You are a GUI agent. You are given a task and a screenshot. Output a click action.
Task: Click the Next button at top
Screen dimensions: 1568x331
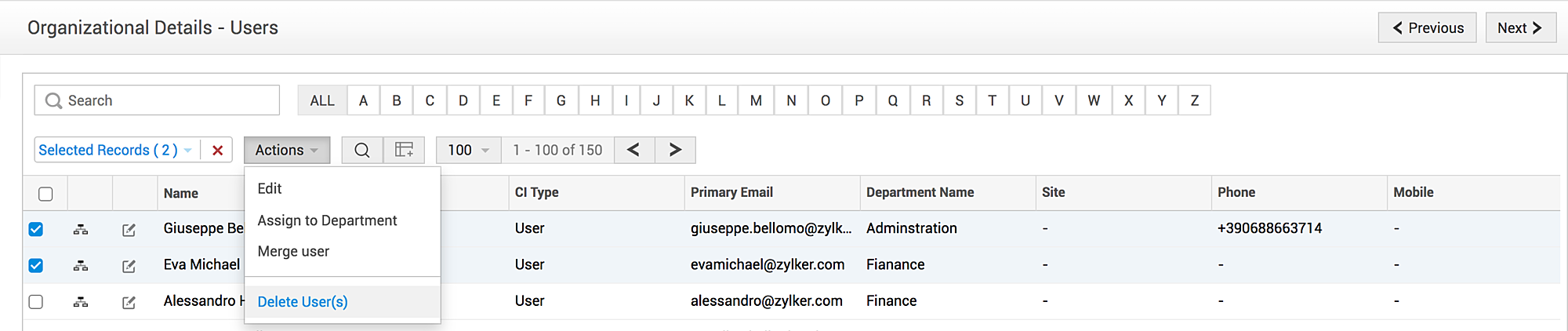(1519, 27)
